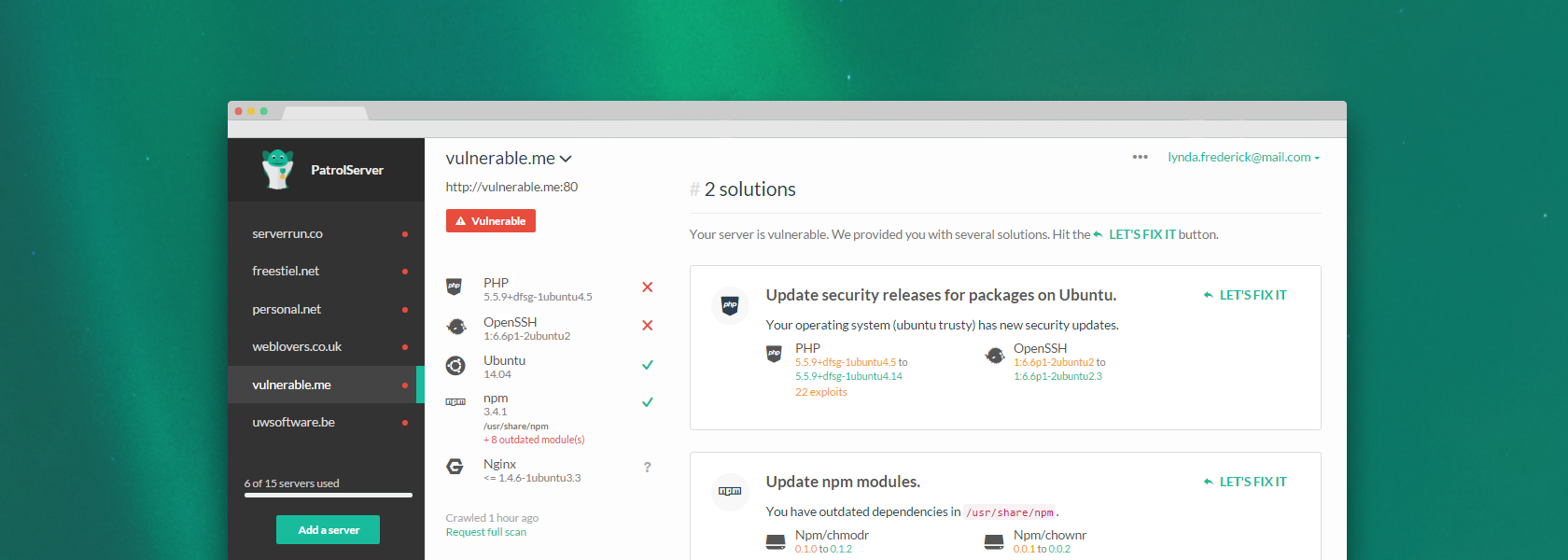Select vulnerable.me in the sidebar
1568x560 pixels.
click(326, 385)
